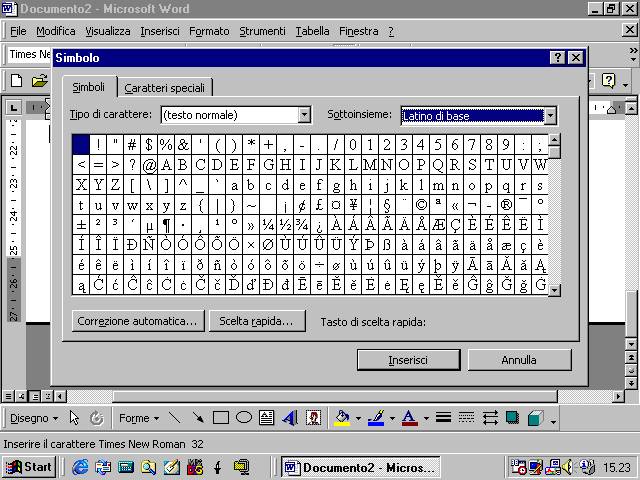Select the ¶ paragraph symbol in the grid

pyautogui.click(x=166, y=224)
